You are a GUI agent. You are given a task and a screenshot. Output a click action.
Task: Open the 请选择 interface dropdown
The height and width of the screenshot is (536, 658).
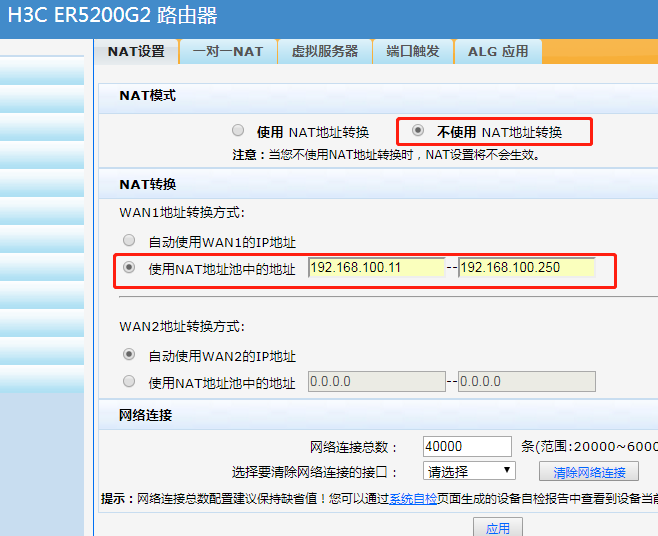(x=469, y=471)
